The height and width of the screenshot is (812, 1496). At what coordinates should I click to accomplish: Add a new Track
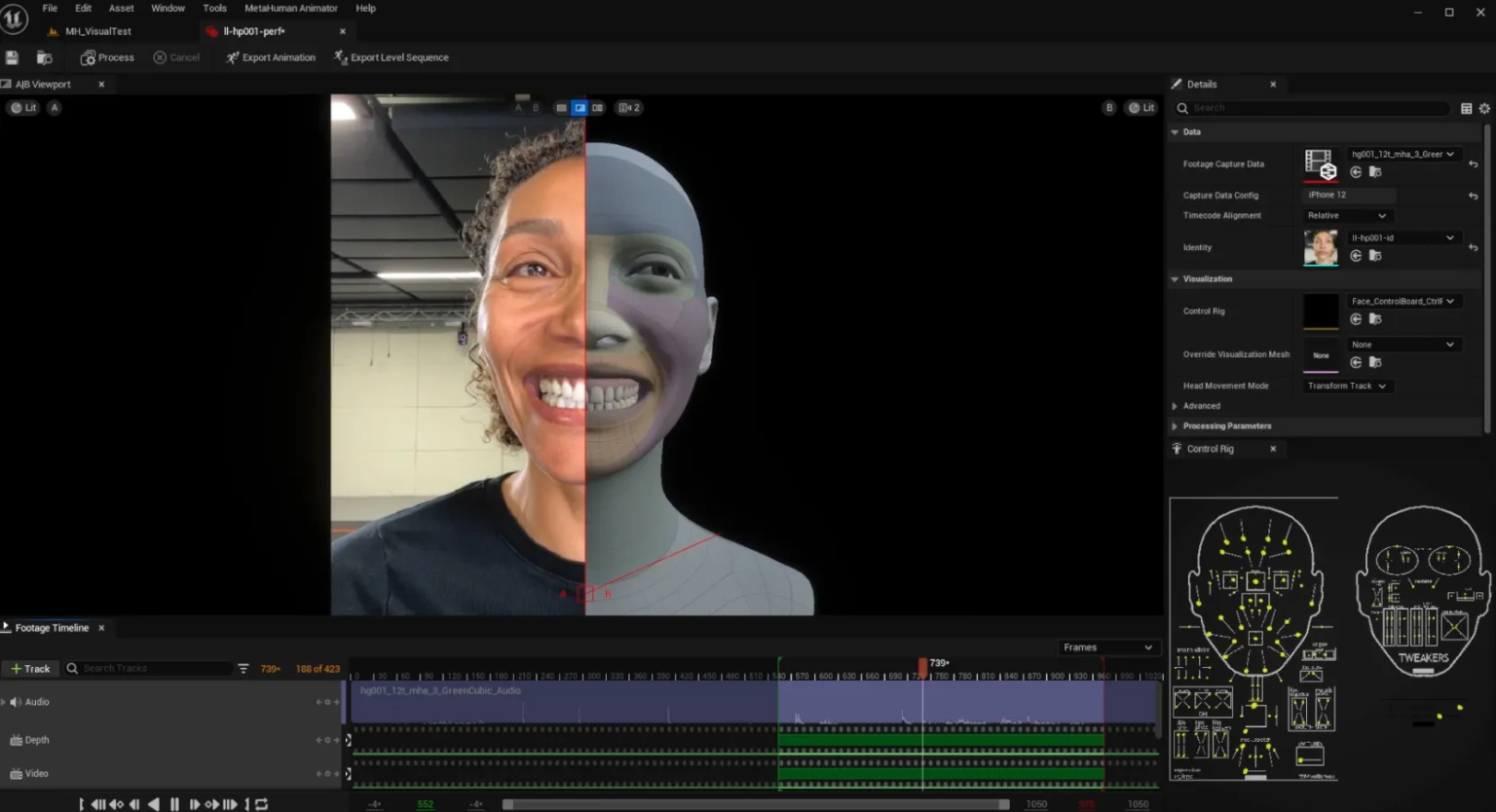point(30,669)
